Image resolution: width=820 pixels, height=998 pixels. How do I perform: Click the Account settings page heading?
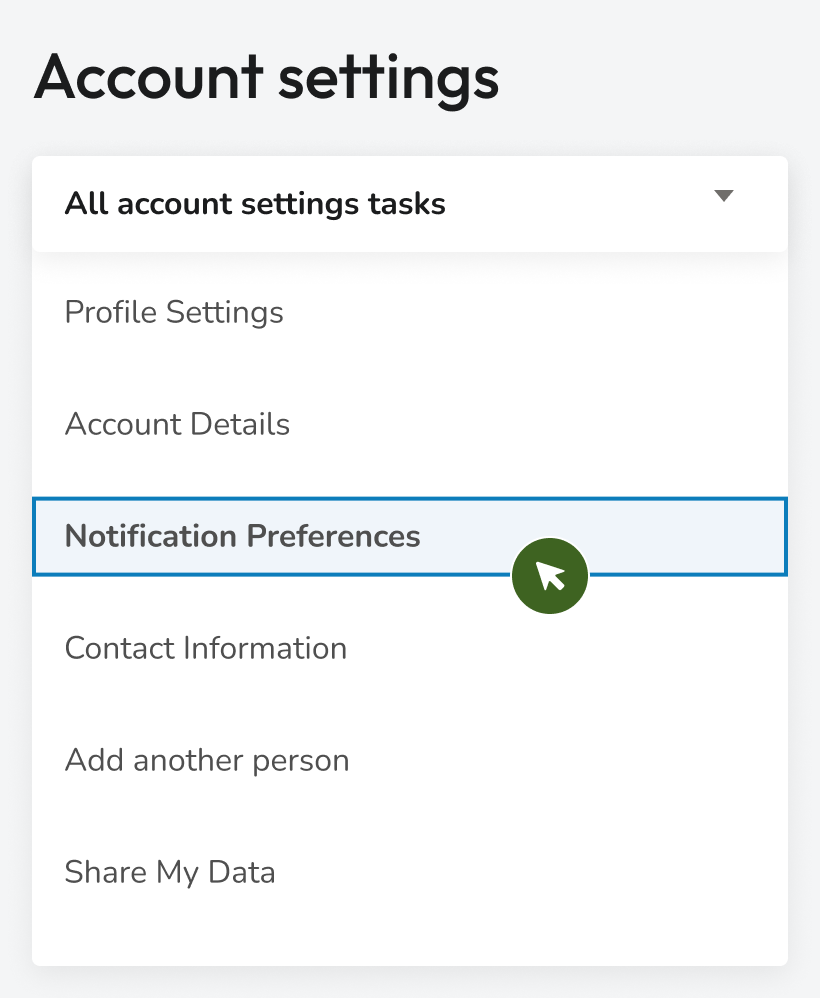coord(266,78)
